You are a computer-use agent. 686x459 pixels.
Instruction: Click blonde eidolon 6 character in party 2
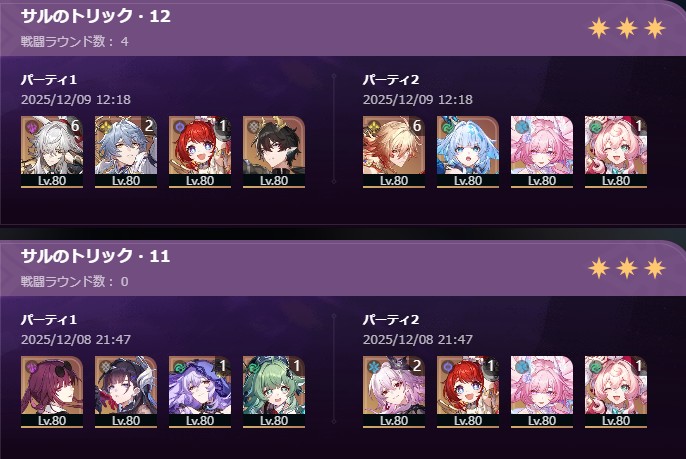pyautogui.click(x=393, y=152)
